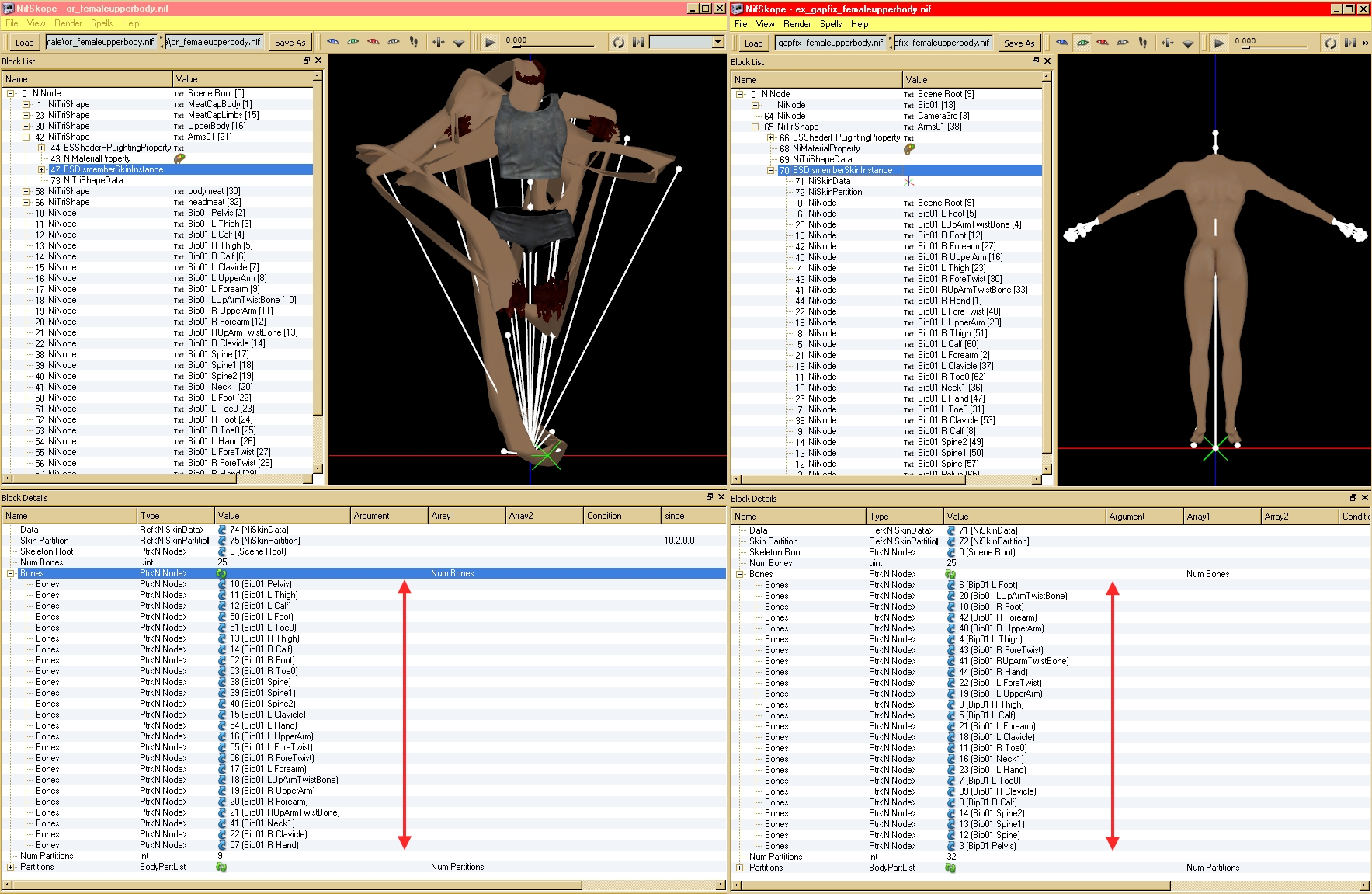Image resolution: width=1372 pixels, height=894 pixels.
Task: Select Top view eye in ex_gapfix window
Action: [1062, 43]
